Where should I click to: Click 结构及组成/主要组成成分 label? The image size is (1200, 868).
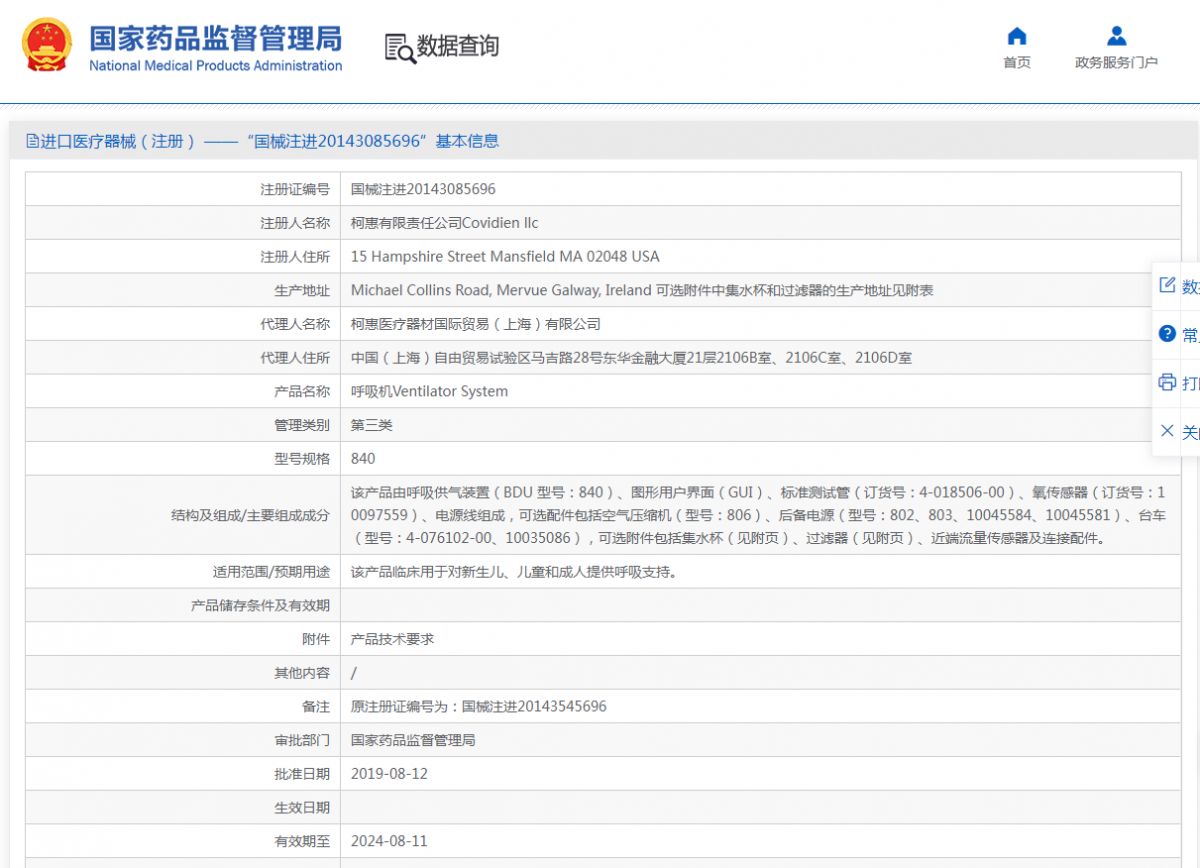pyautogui.click(x=250, y=515)
